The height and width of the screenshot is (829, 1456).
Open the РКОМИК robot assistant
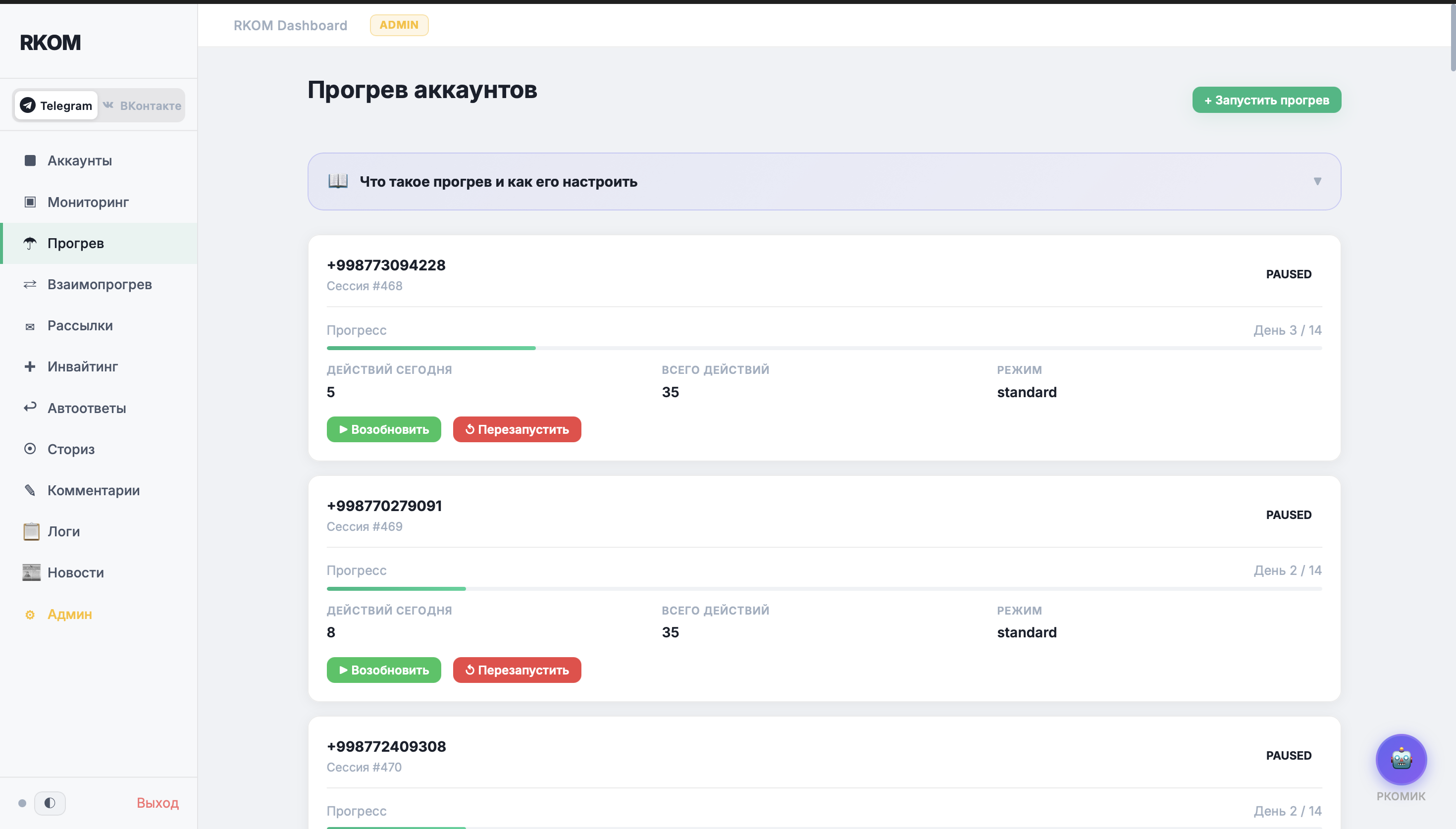pyautogui.click(x=1401, y=760)
